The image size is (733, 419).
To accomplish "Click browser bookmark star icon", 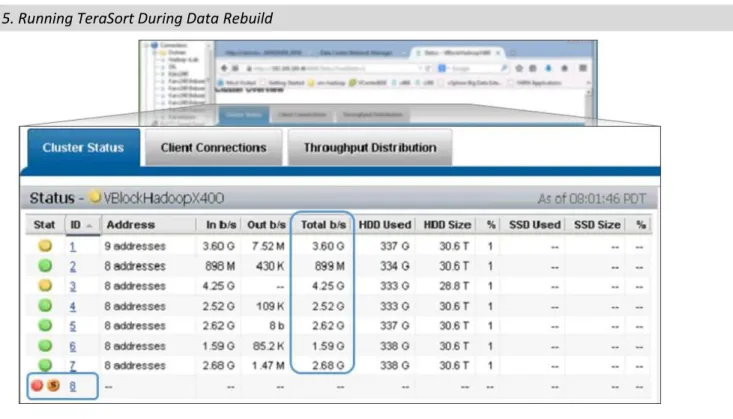I will [519, 68].
